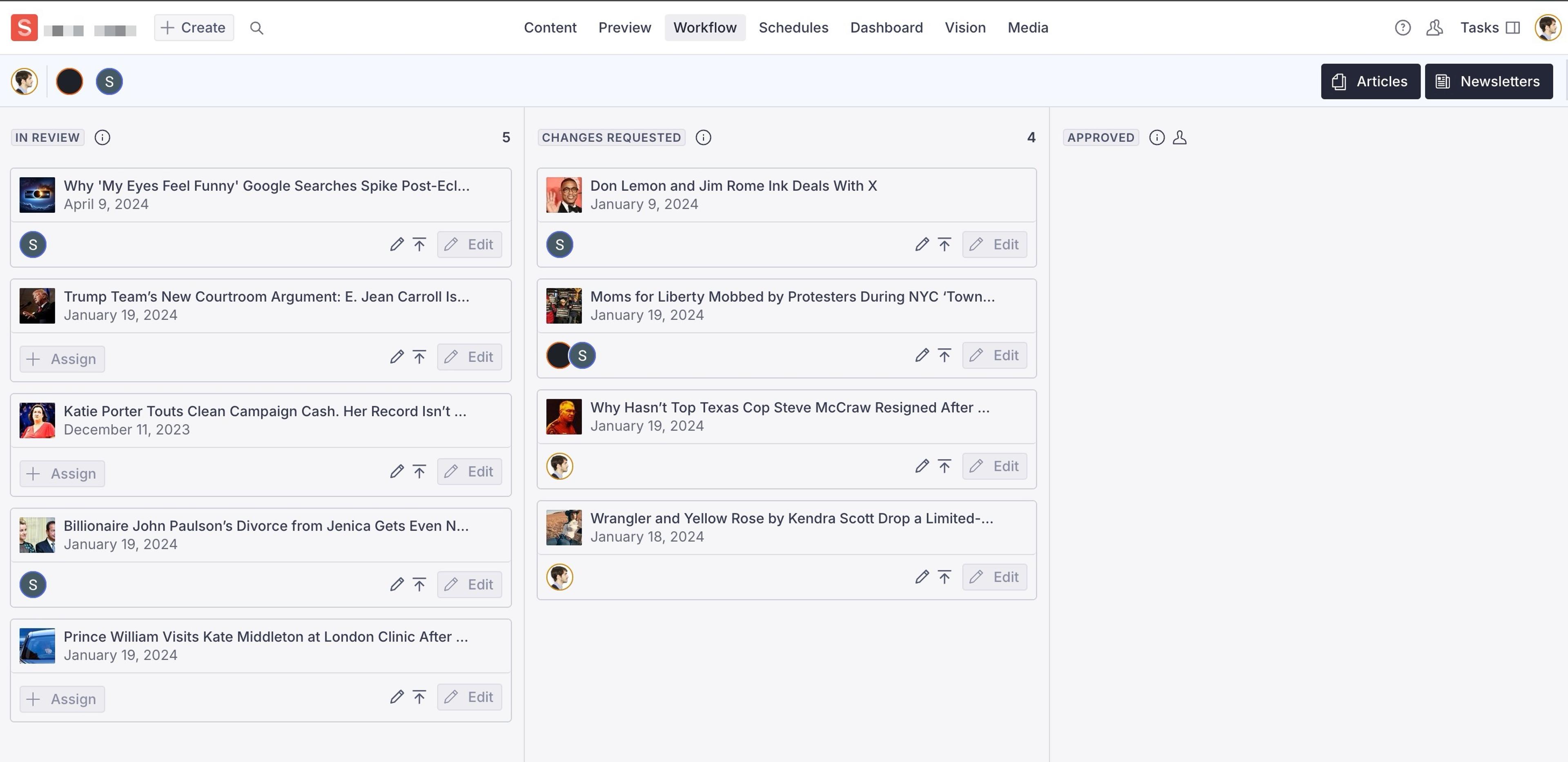The height and width of the screenshot is (762, 1568).
Task: Toggle the Articles filter button
Action: (1370, 82)
